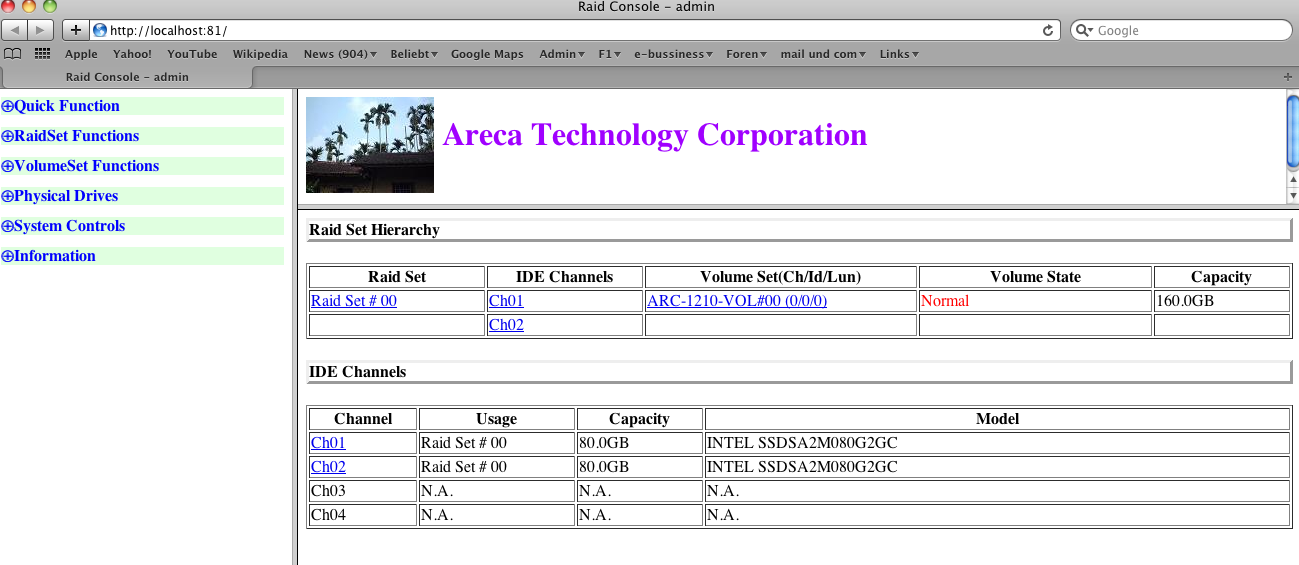Screen dimensions: 1299x565
Task: Click the Ch04 channel cell
Action: coord(363,515)
